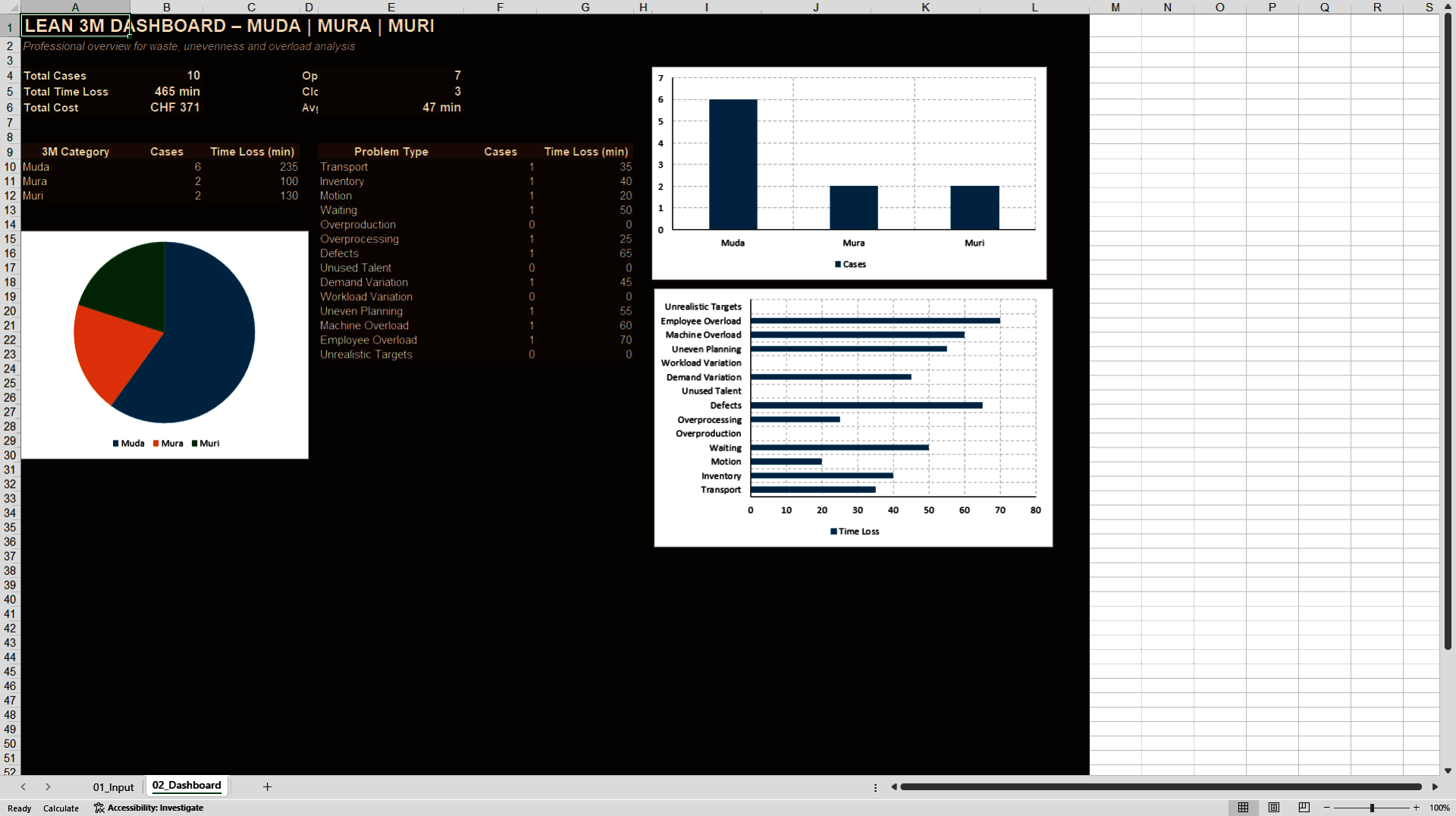
Task: Click the Muda legend entry in pie chart
Action: [x=129, y=444]
